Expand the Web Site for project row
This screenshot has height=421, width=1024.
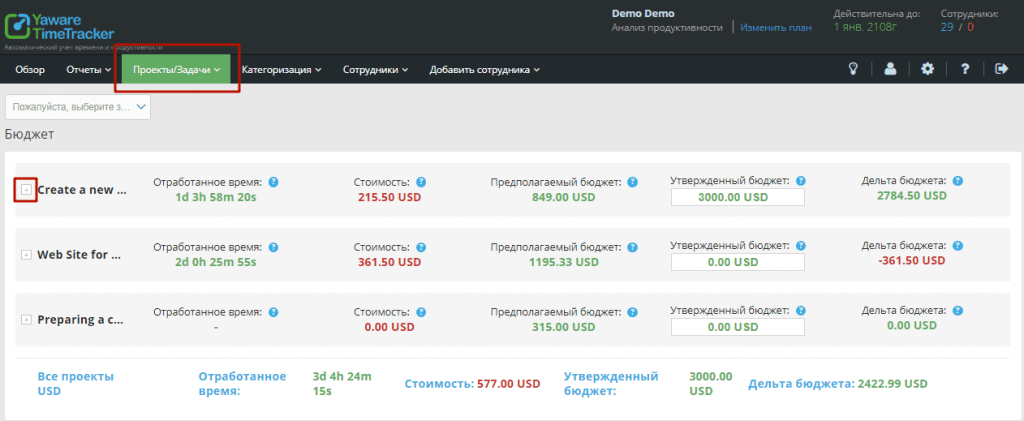26,255
